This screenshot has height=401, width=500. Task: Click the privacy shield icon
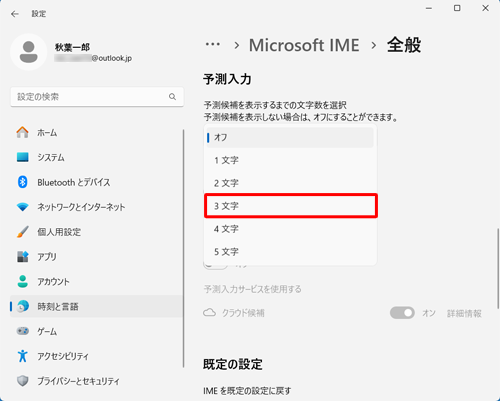(x=23, y=381)
